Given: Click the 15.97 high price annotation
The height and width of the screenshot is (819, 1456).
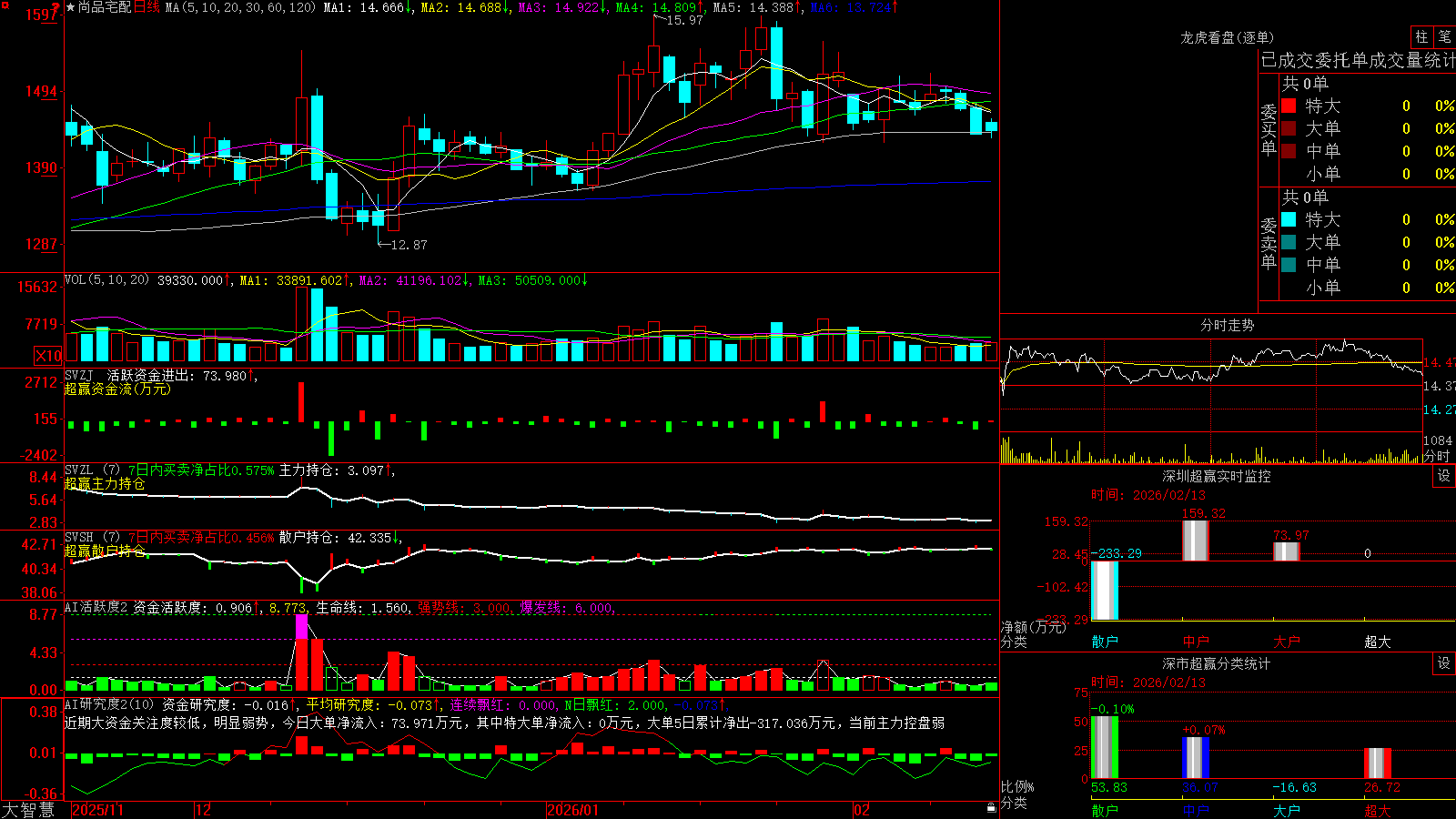Looking at the screenshot, I should (684, 20).
